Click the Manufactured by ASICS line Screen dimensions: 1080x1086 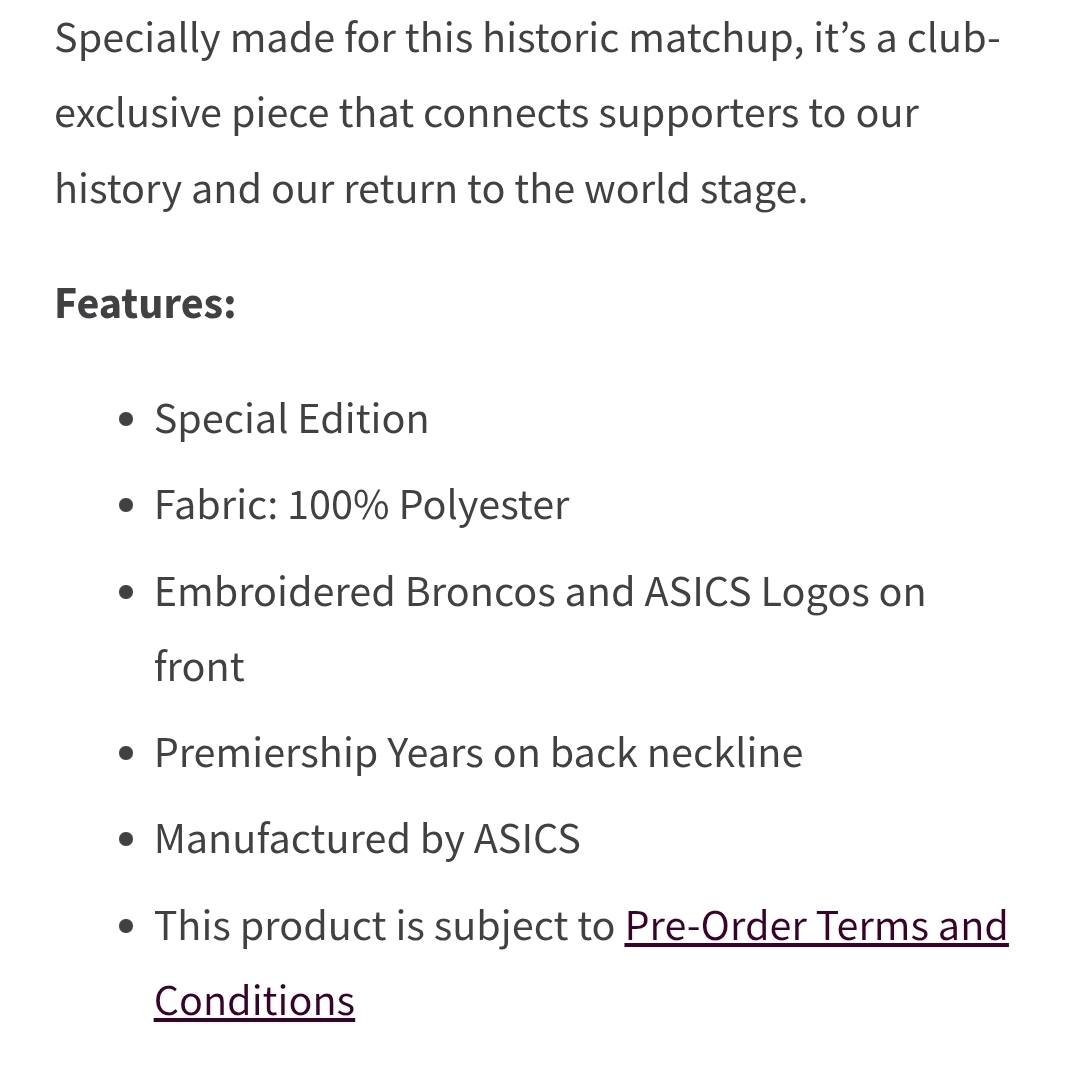pyautogui.click(x=367, y=839)
